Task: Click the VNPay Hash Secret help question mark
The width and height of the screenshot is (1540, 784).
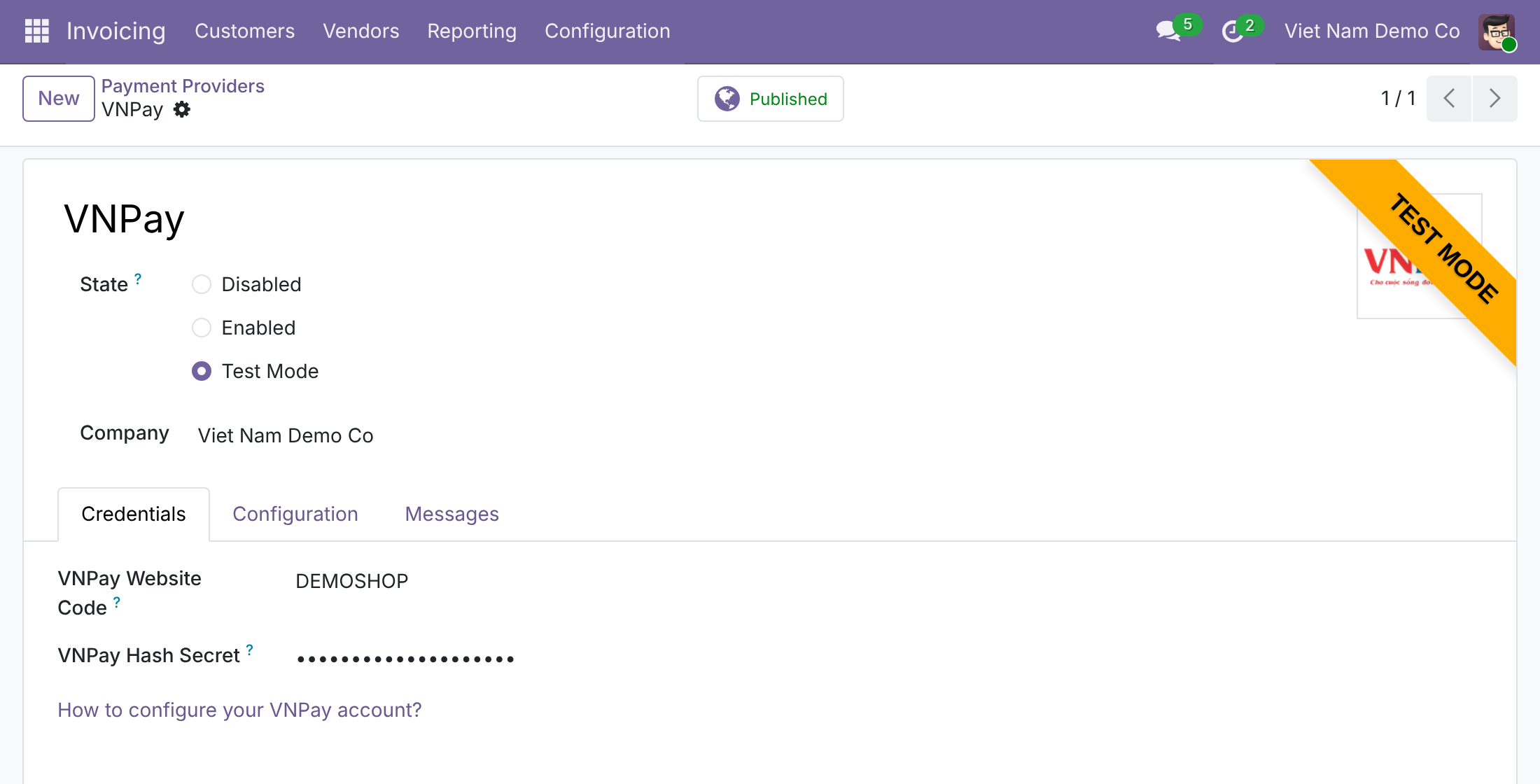Action: [x=249, y=650]
